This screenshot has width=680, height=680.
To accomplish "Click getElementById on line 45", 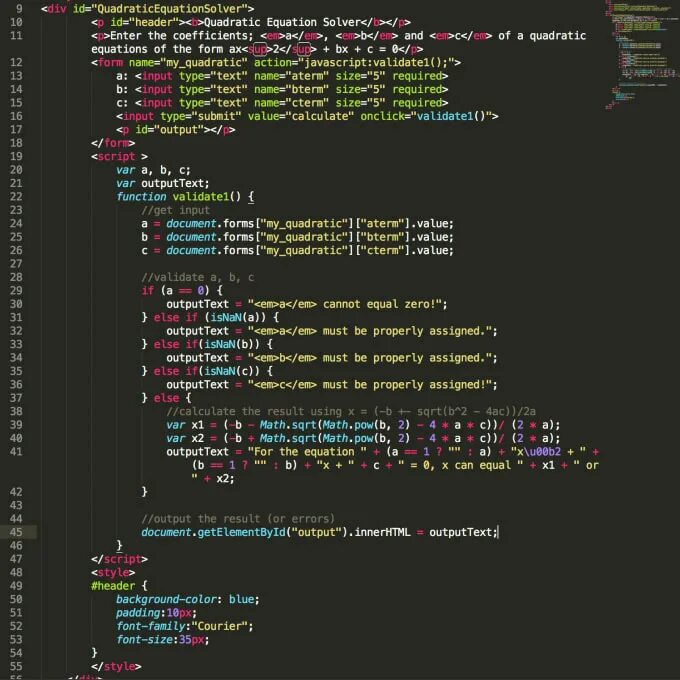I will (x=241, y=533).
